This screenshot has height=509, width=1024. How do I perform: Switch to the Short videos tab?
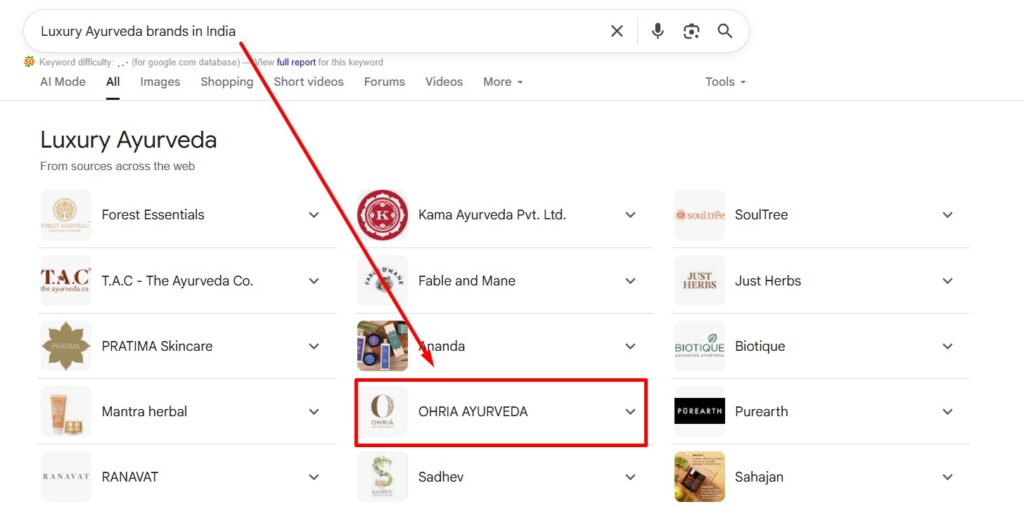pos(308,82)
